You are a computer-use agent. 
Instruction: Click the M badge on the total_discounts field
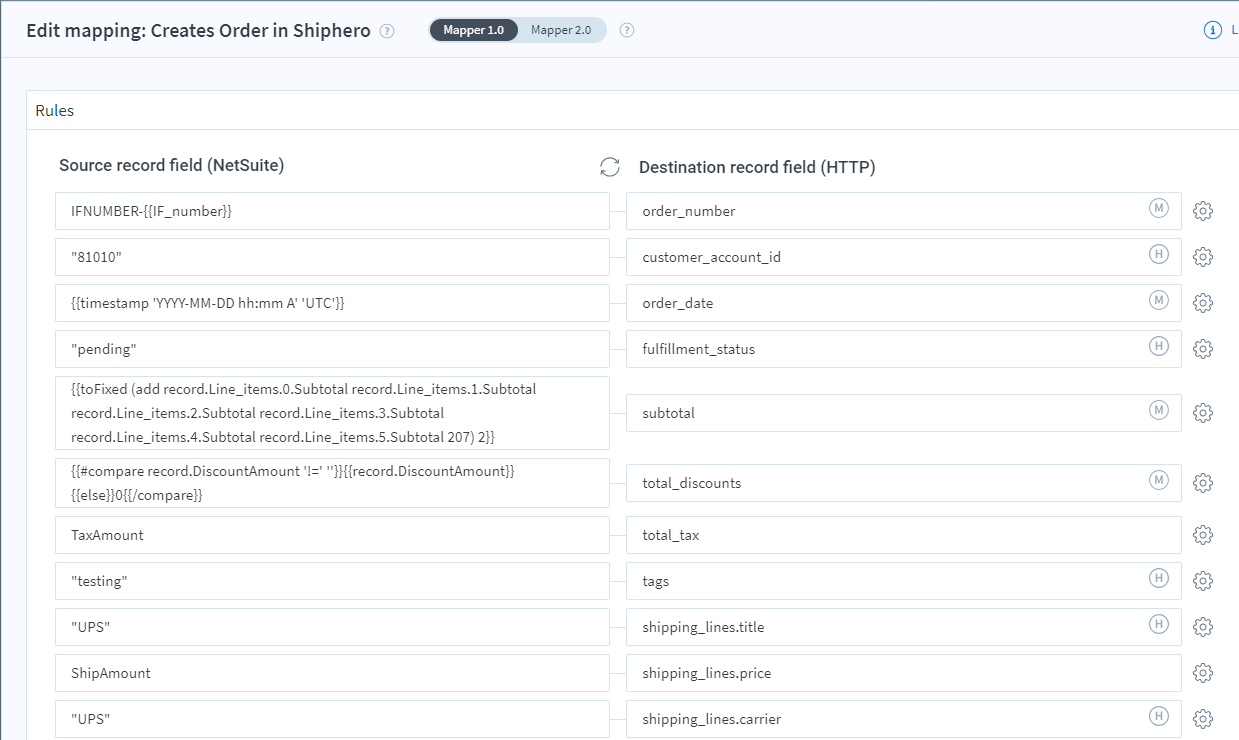(x=1158, y=482)
